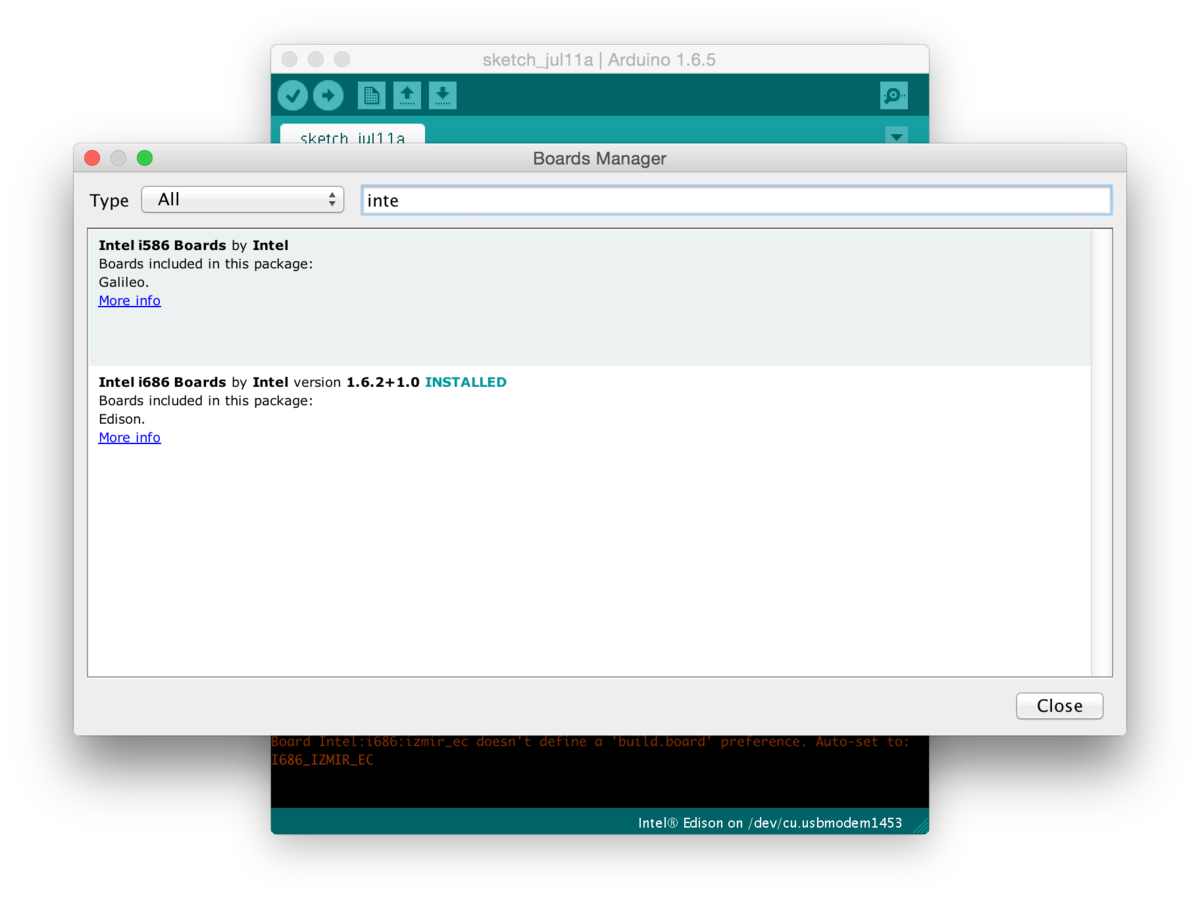Viewport: 1200px width, 900px height.
Task: Click the I686_IZMIR_EC console message line
Action: tap(322, 760)
